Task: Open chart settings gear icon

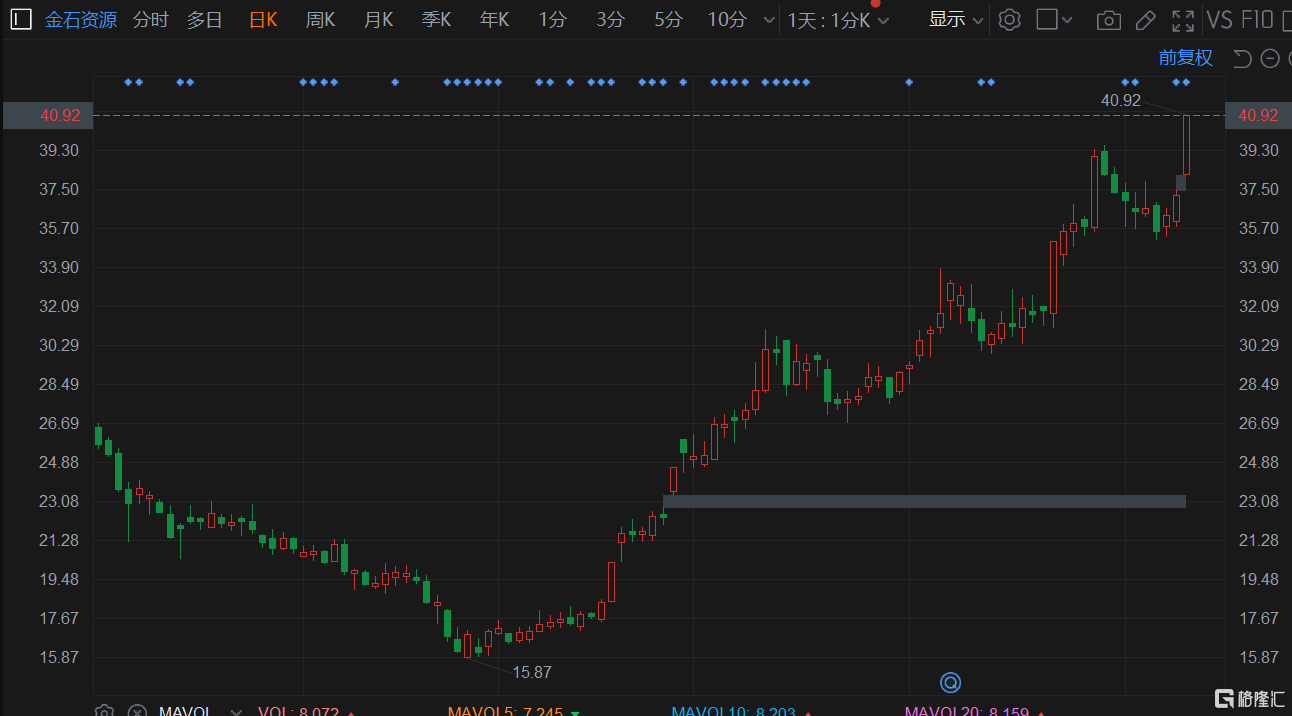Action: 1010,19
